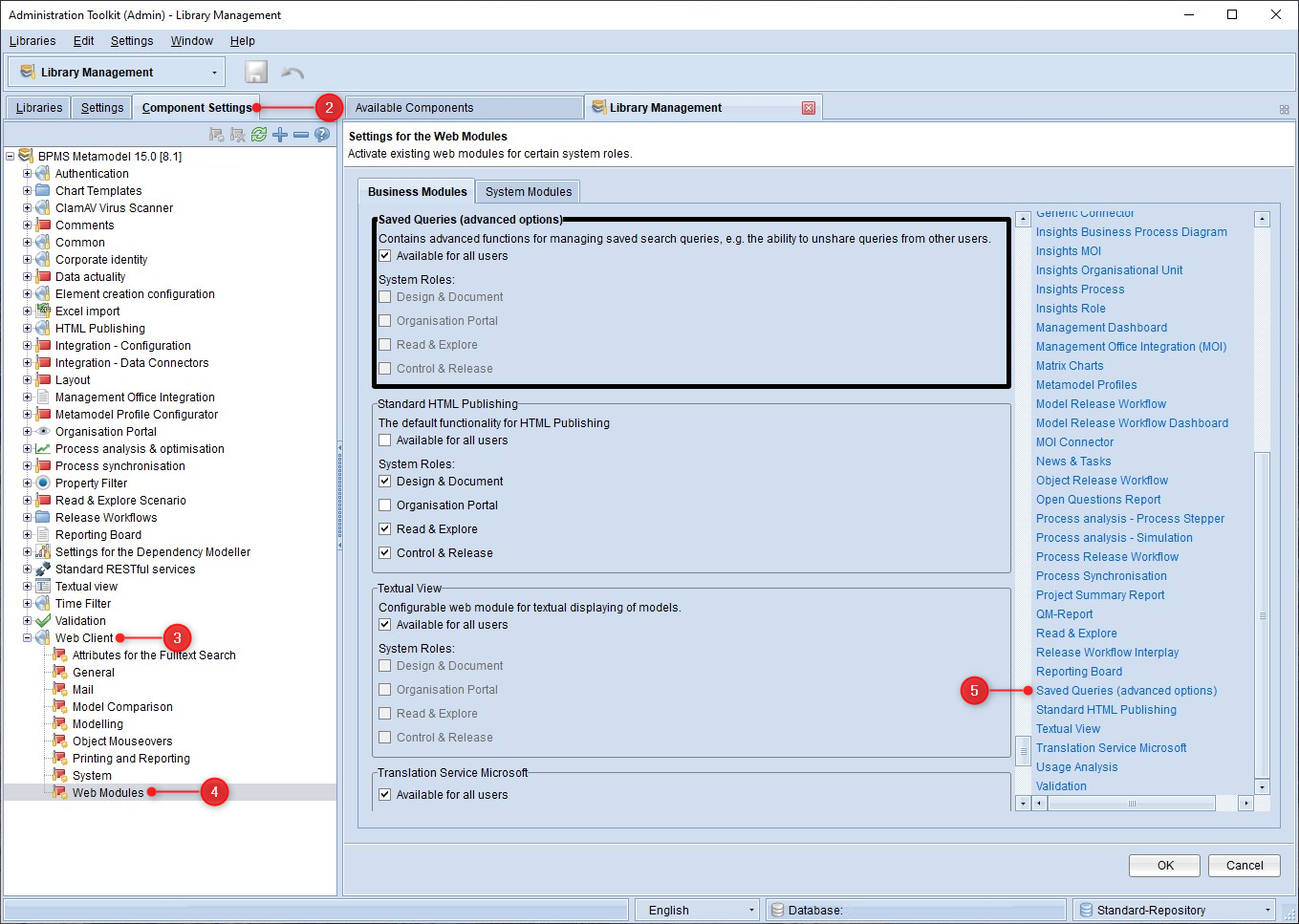The height and width of the screenshot is (924, 1299).
Task: Select the Libraries tab in left panel
Action: pos(39,108)
